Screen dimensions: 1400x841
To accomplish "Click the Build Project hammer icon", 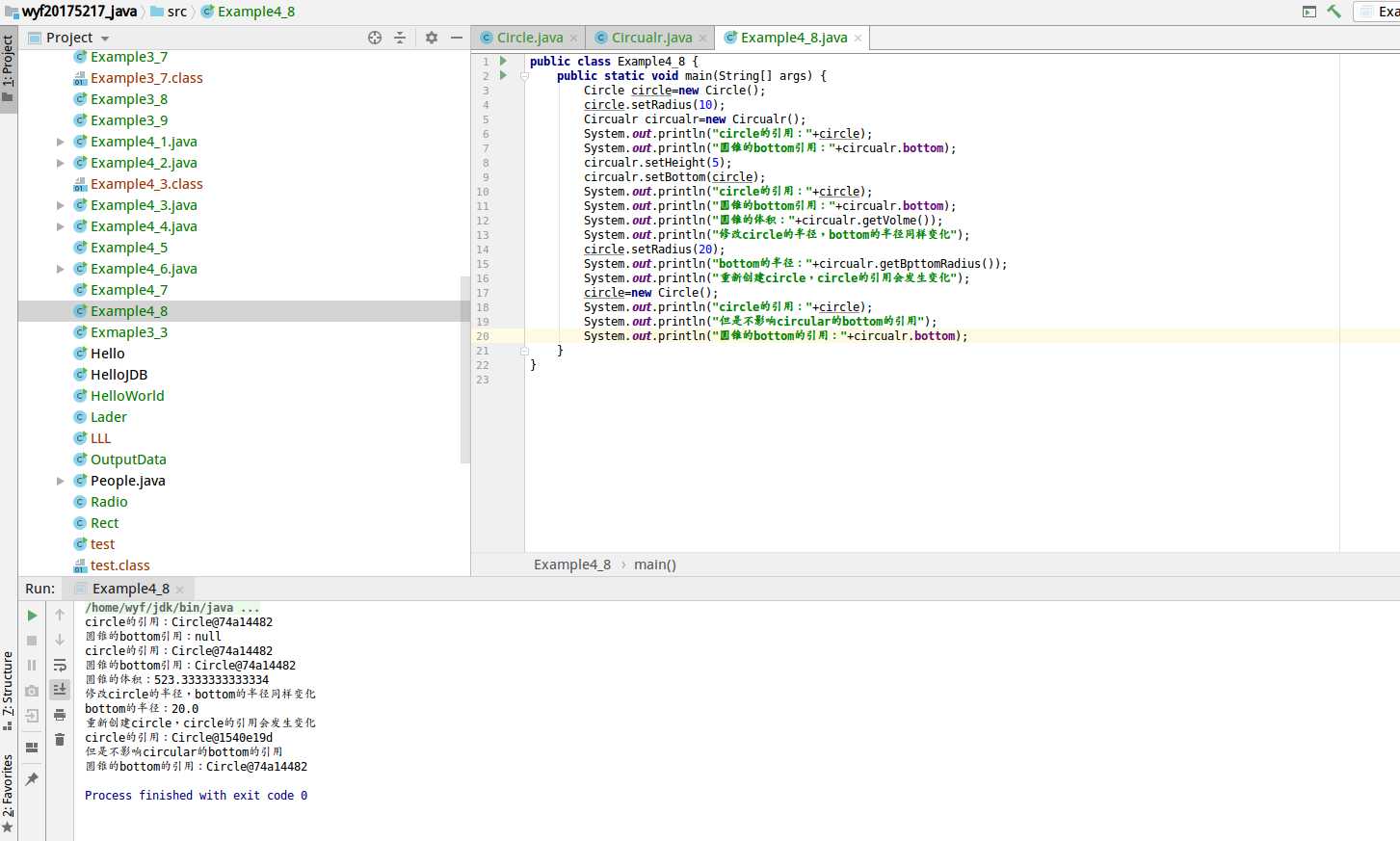I will pyautogui.click(x=1334, y=12).
